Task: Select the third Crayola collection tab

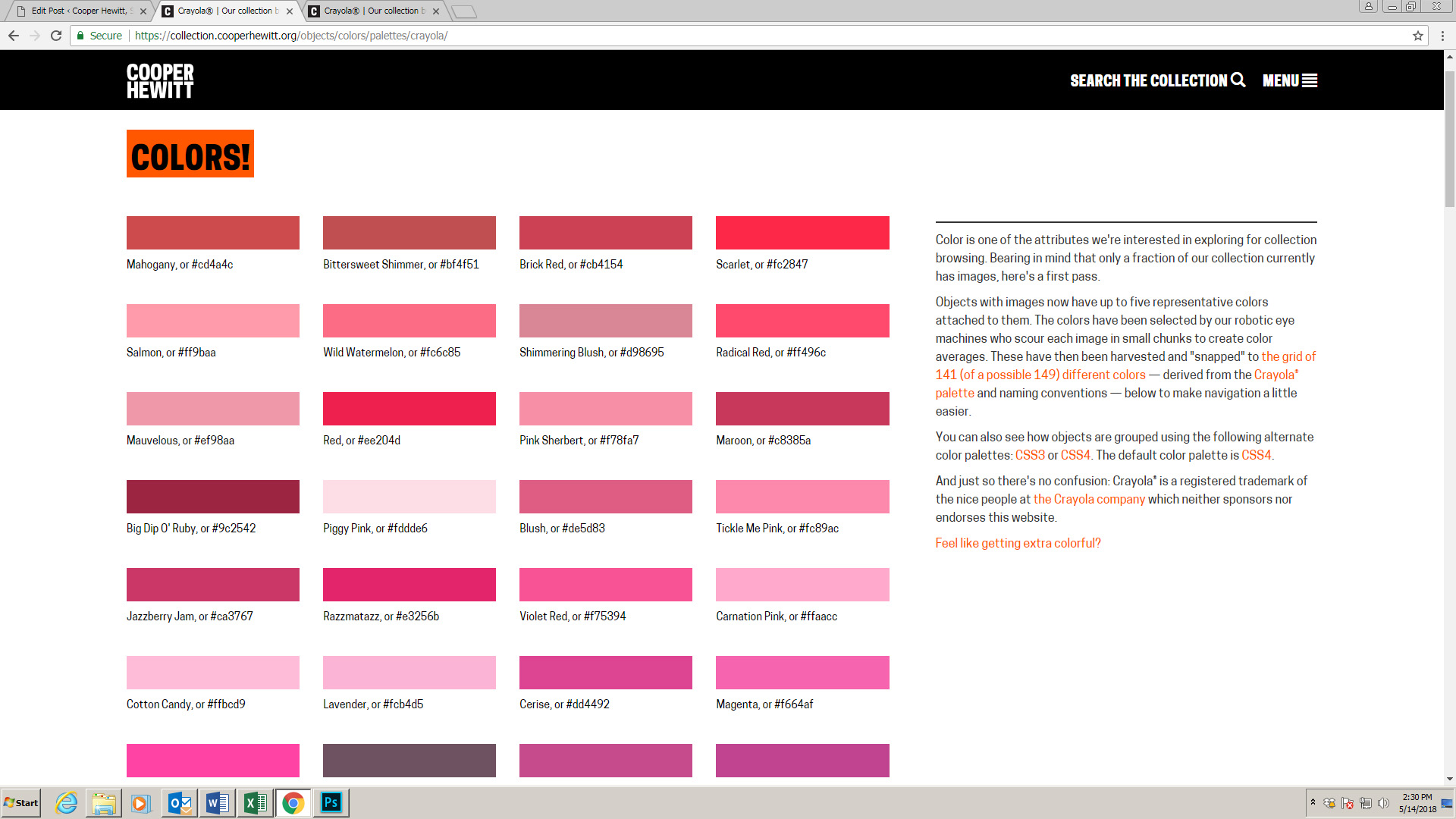Action: (374, 11)
